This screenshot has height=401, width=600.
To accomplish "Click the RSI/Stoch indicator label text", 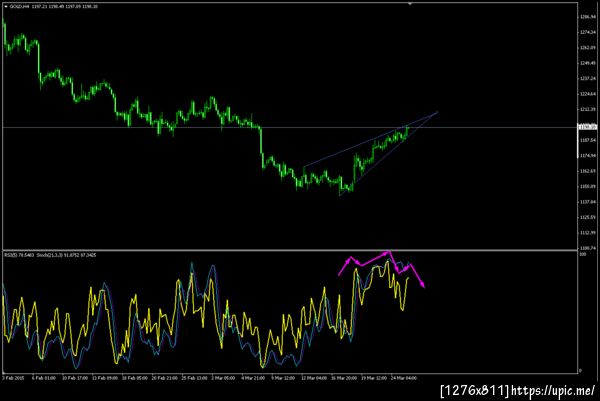I will click(x=50, y=255).
